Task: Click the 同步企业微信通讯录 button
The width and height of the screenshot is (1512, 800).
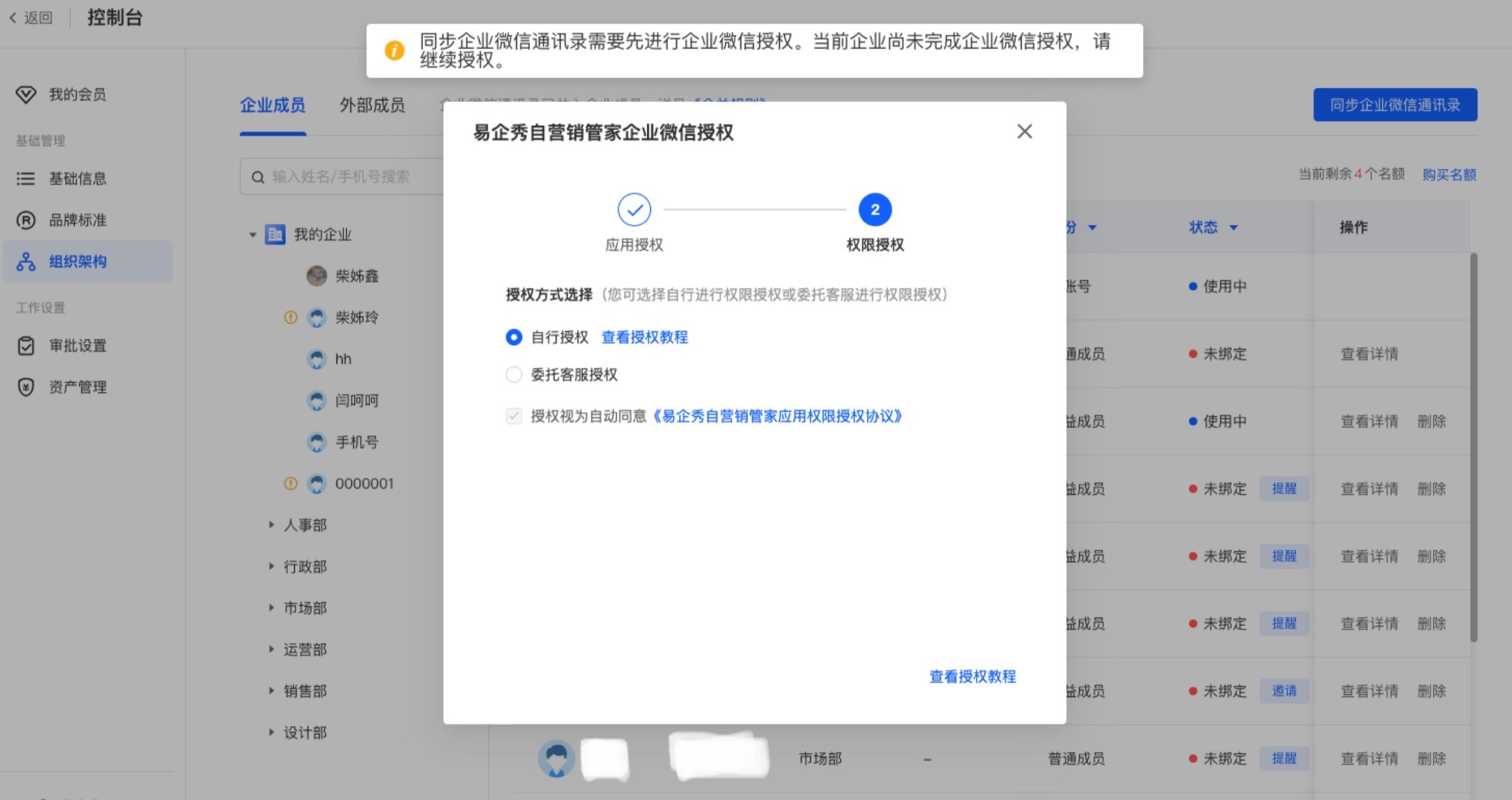Action: 1395,104
